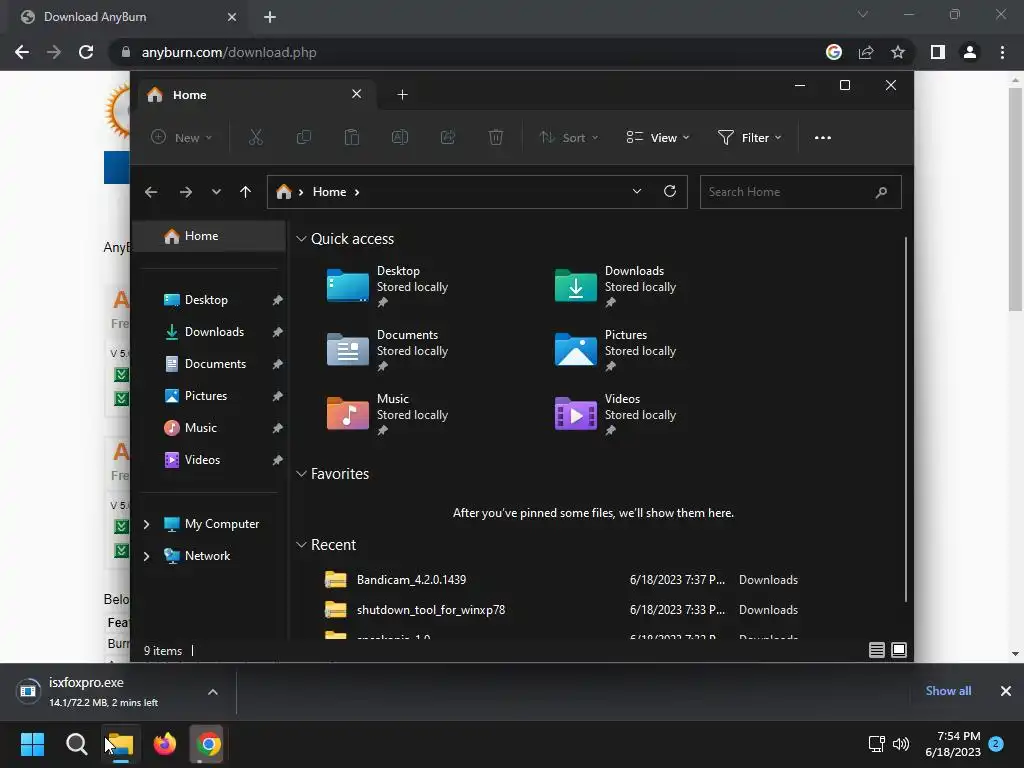
Task: Select Downloads in navigation pane
Action: click(213, 332)
